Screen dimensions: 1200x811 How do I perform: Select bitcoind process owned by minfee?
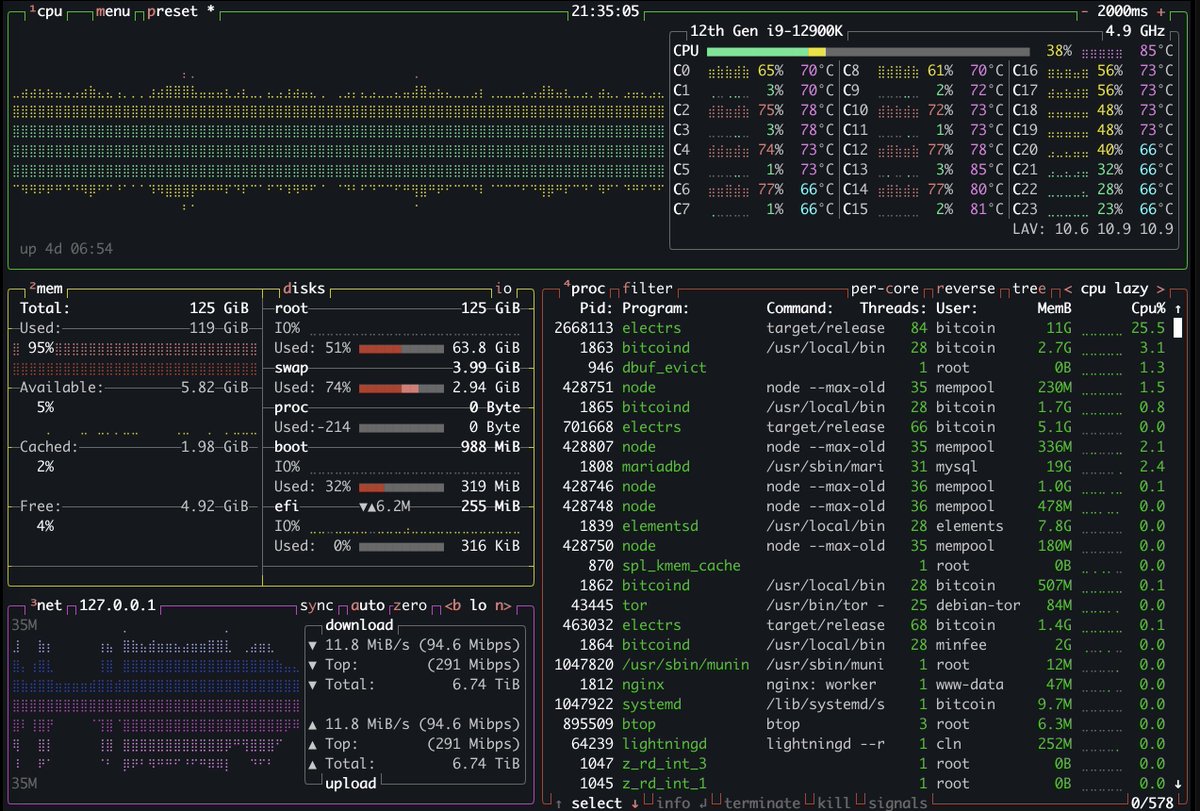point(857,645)
